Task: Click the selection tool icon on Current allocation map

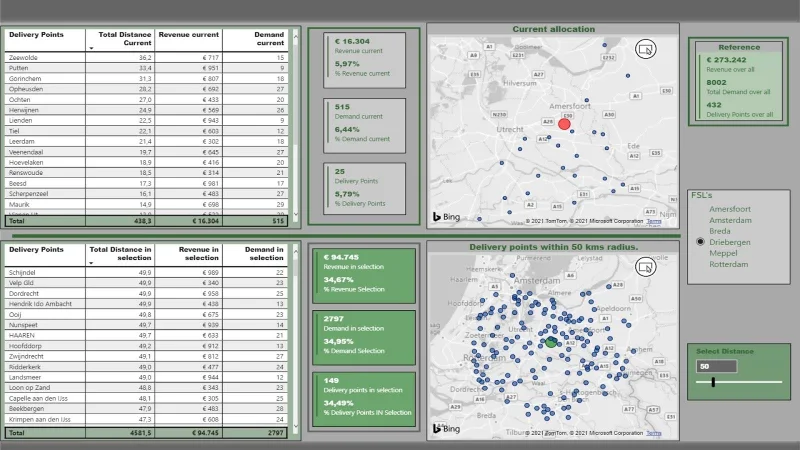Action: click(x=645, y=49)
